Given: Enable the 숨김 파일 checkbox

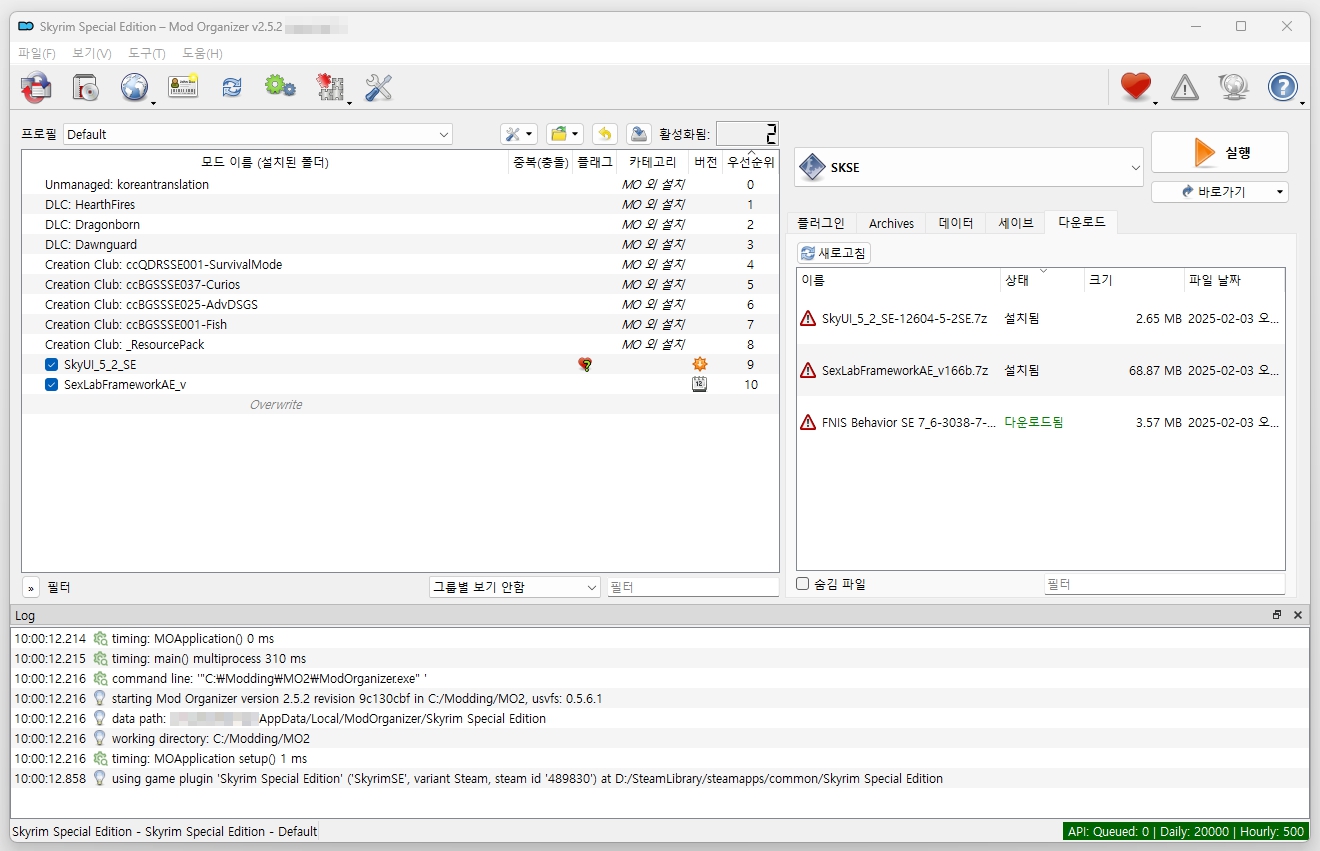Looking at the screenshot, I should click(803, 584).
